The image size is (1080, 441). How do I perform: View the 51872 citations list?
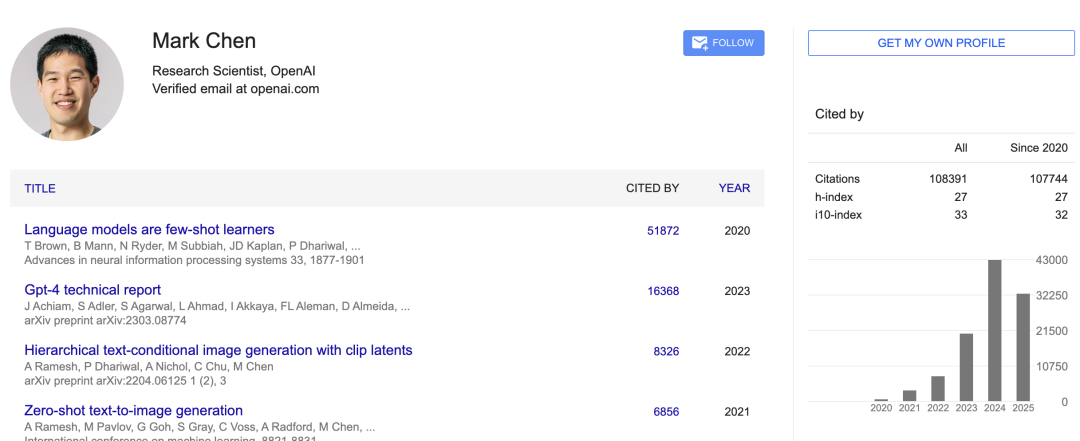point(663,231)
